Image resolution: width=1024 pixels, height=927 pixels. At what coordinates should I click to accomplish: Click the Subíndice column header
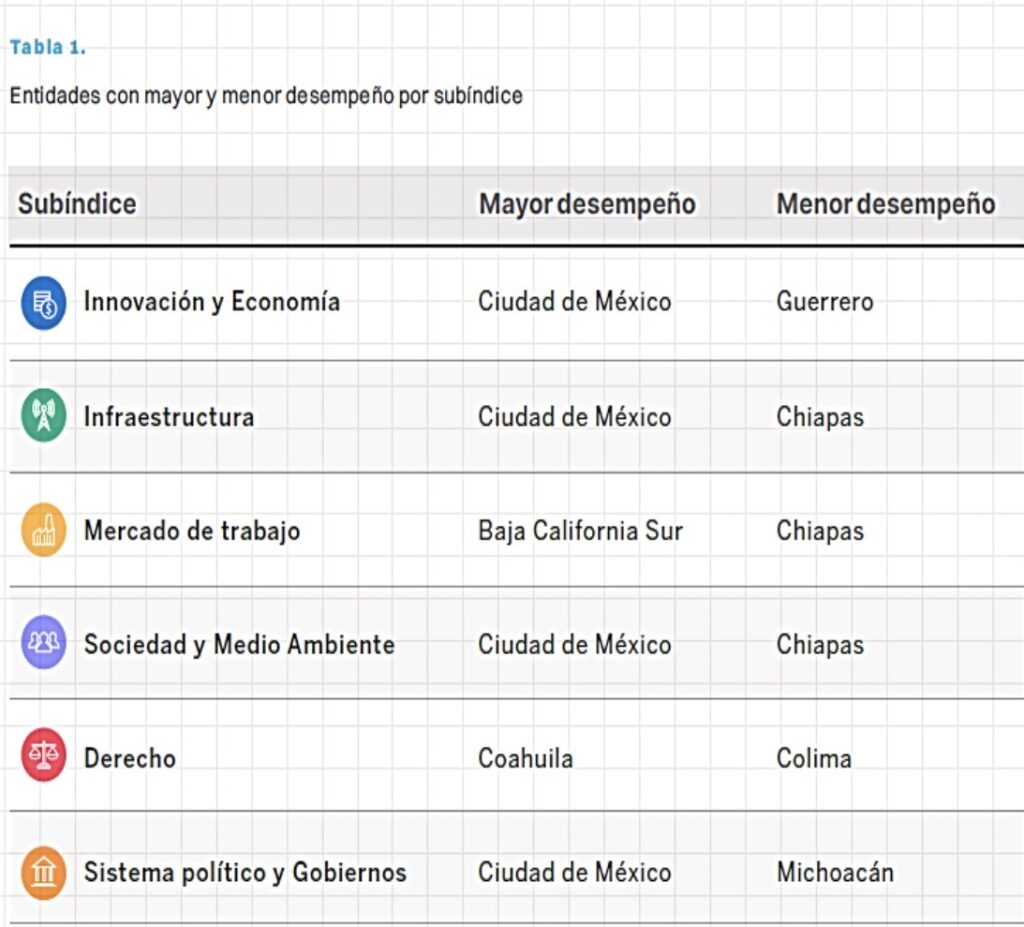click(x=77, y=204)
